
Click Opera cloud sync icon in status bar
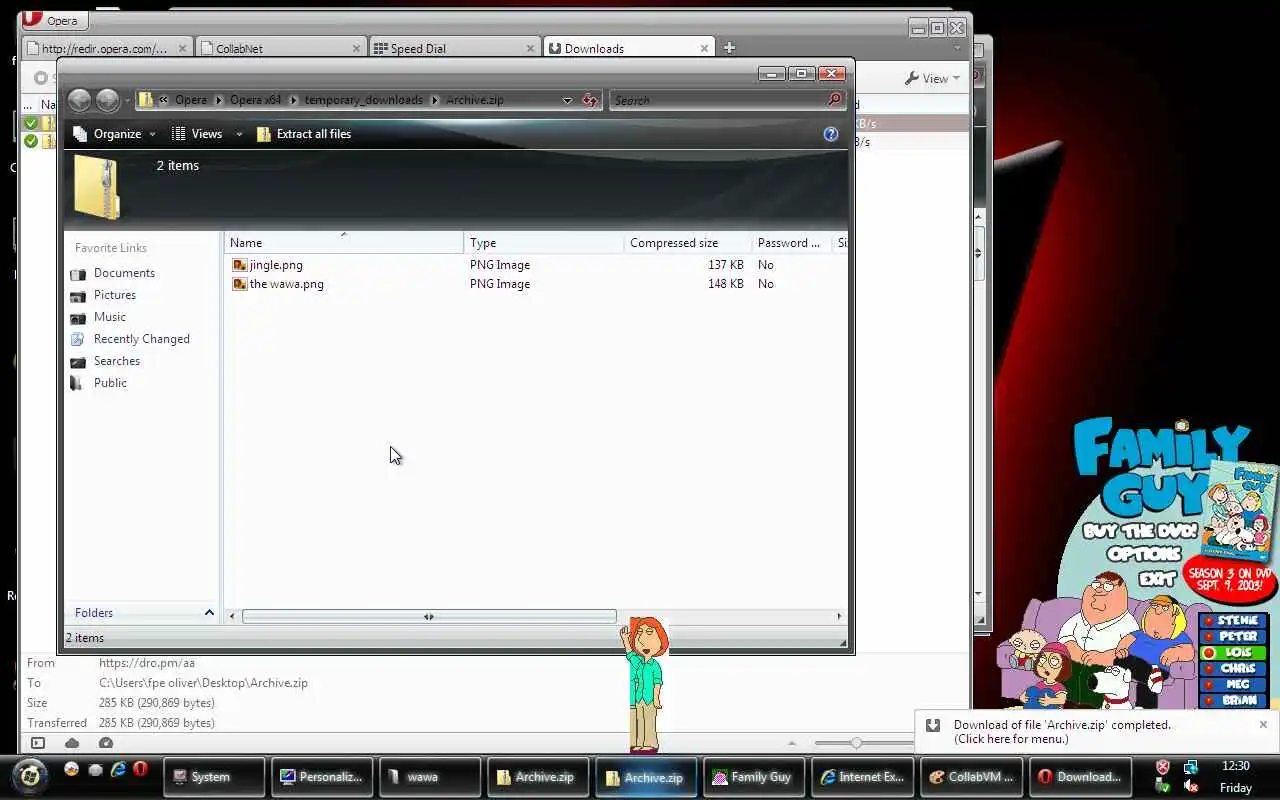tap(72, 743)
